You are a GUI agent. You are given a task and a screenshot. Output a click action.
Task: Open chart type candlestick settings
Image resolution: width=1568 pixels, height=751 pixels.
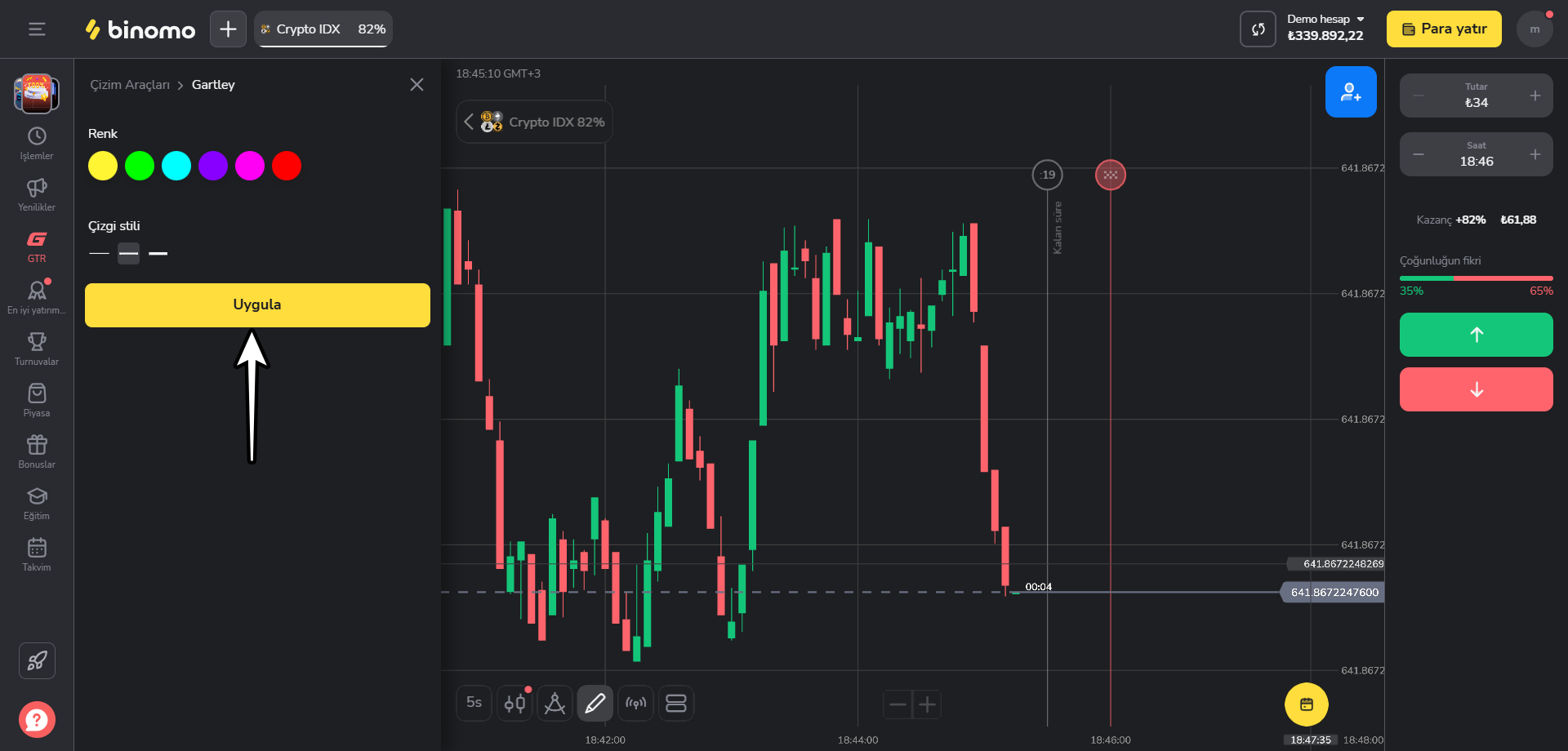click(514, 703)
